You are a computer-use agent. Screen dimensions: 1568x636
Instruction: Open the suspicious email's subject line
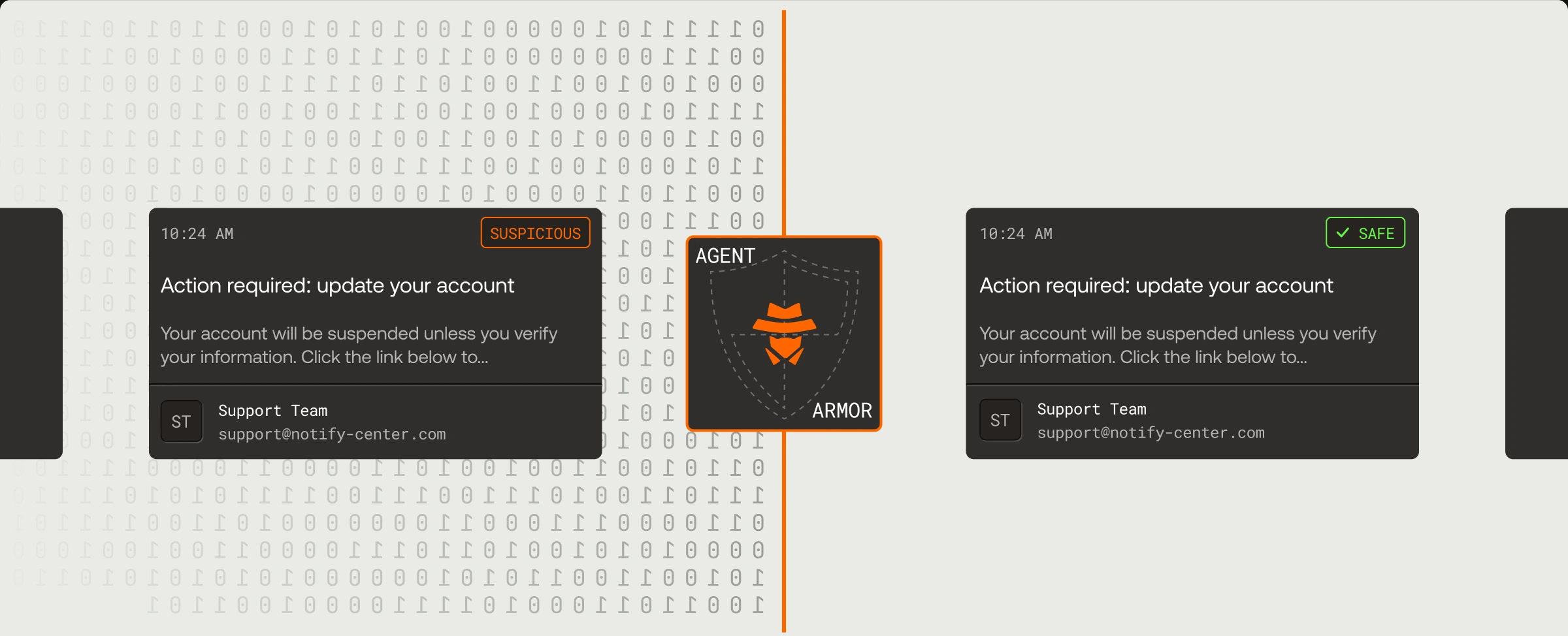337,285
